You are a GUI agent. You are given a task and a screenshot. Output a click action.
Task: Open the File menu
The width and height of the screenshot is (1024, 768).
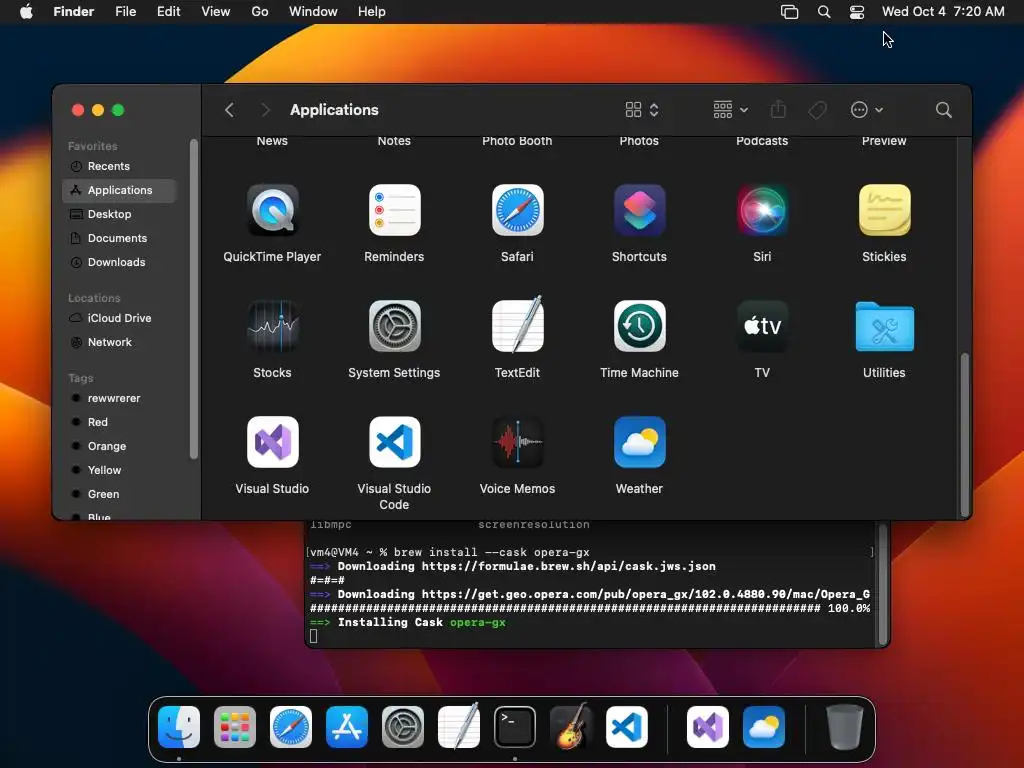click(125, 12)
